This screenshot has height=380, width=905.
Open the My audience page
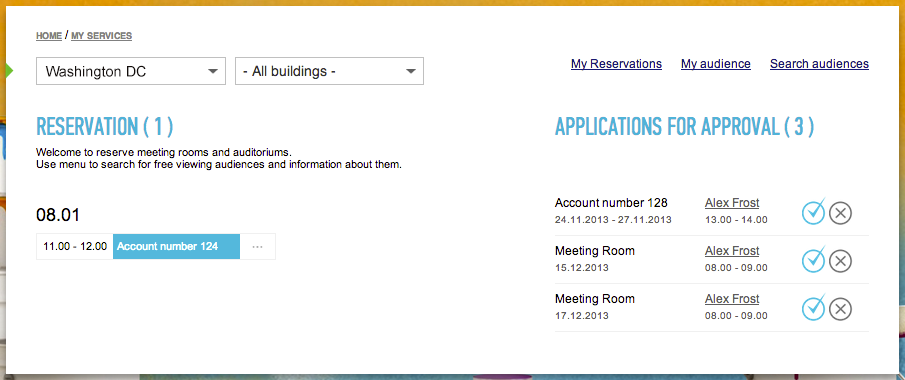(x=716, y=64)
